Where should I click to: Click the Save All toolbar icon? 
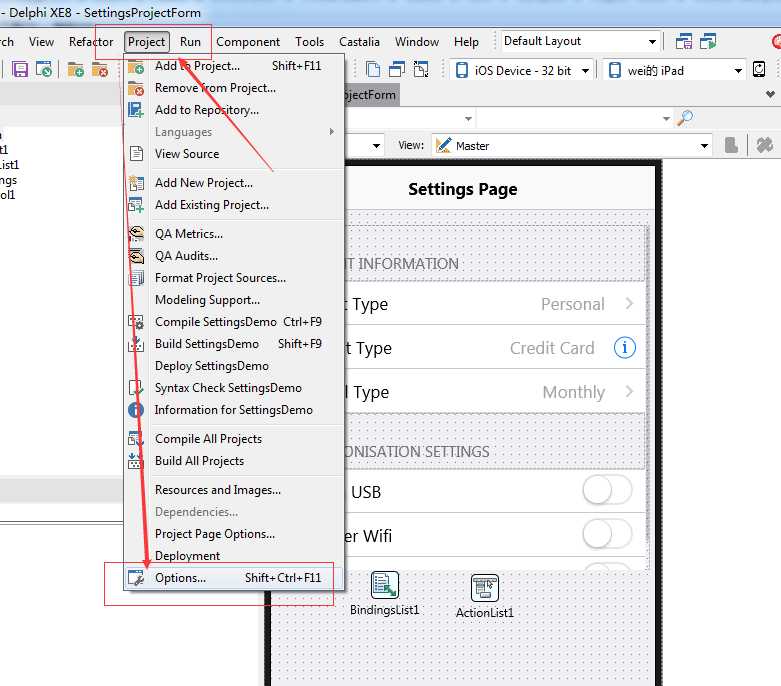pyautogui.click(x=43, y=69)
